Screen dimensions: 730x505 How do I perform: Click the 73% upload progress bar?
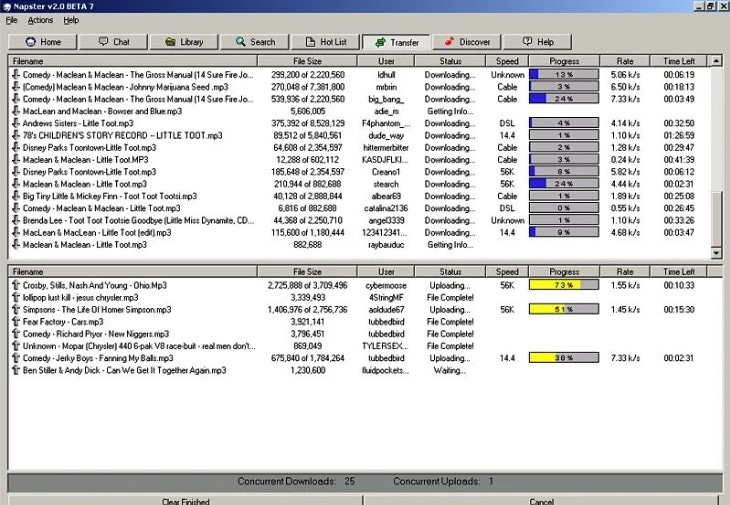[x=564, y=285]
